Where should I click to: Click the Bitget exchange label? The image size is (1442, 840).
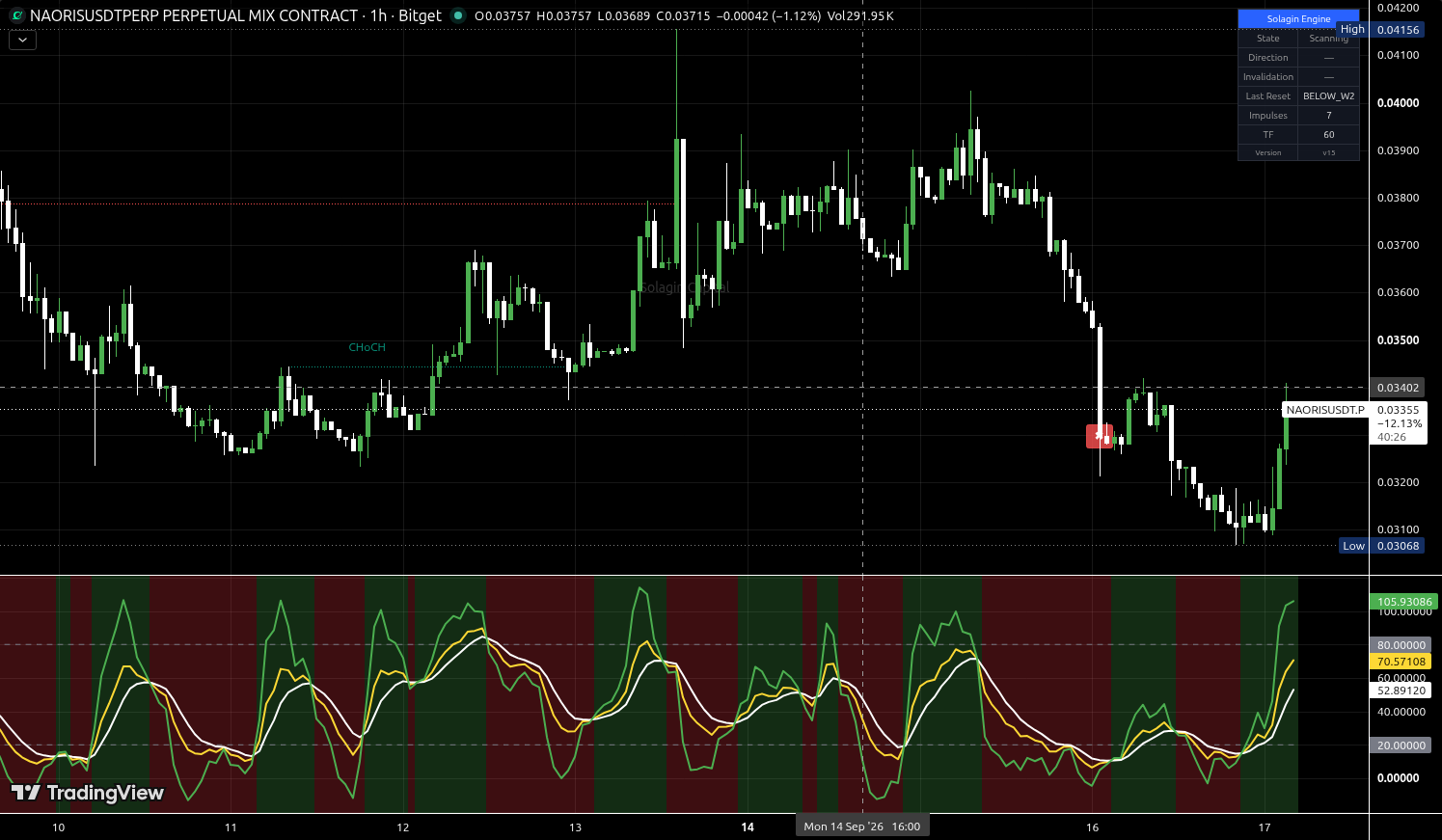pyautogui.click(x=420, y=15)
